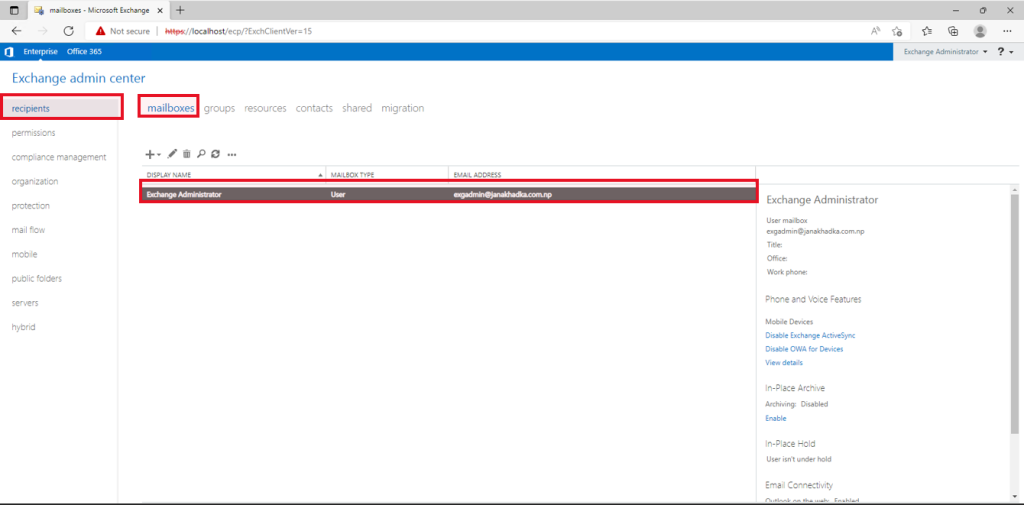Reload the page with browser refresh button

tap(69, 31)
